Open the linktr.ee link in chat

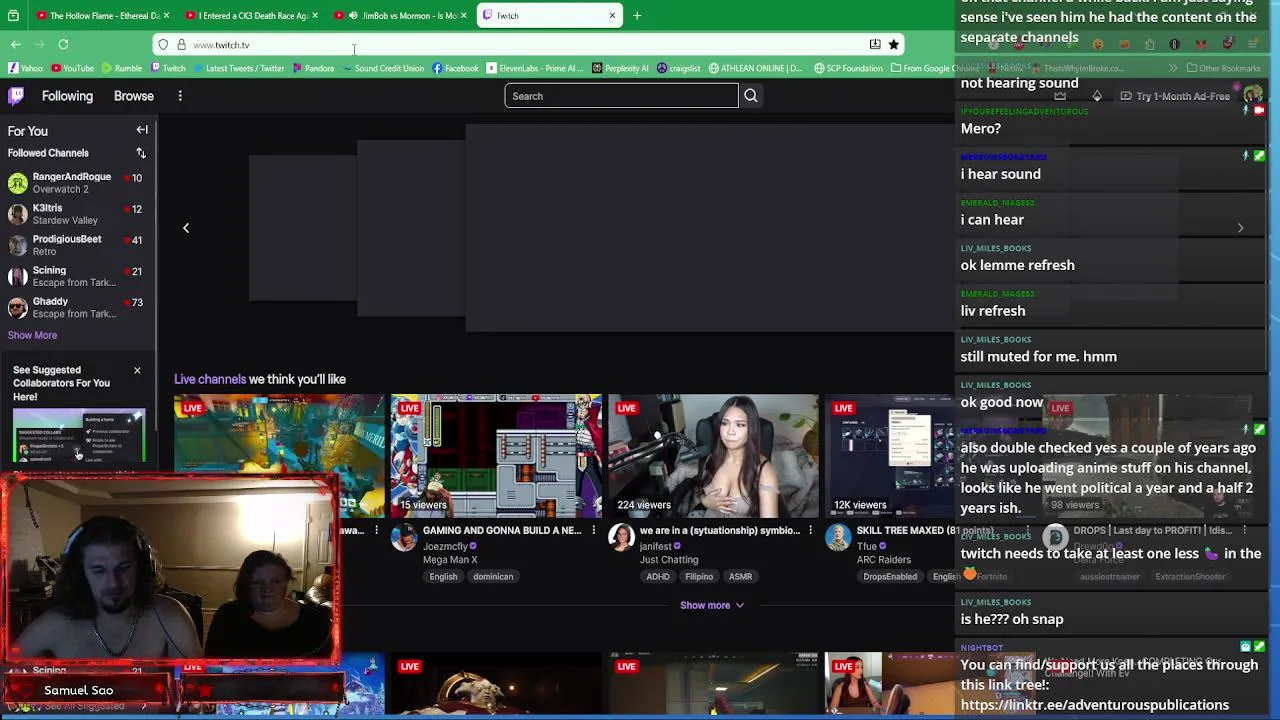1094,705
